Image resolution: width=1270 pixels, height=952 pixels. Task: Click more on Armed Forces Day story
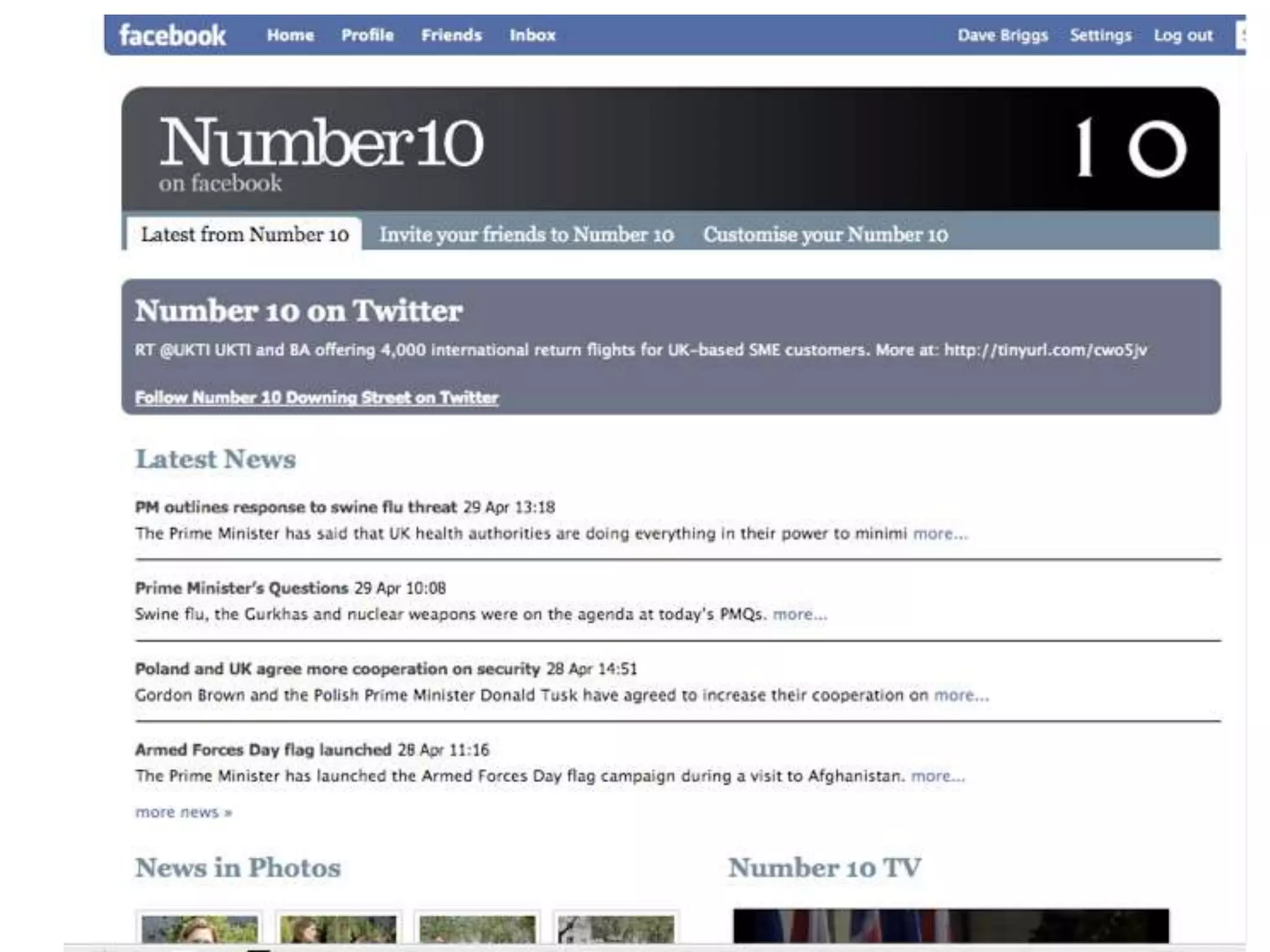[x=937, y=776]
